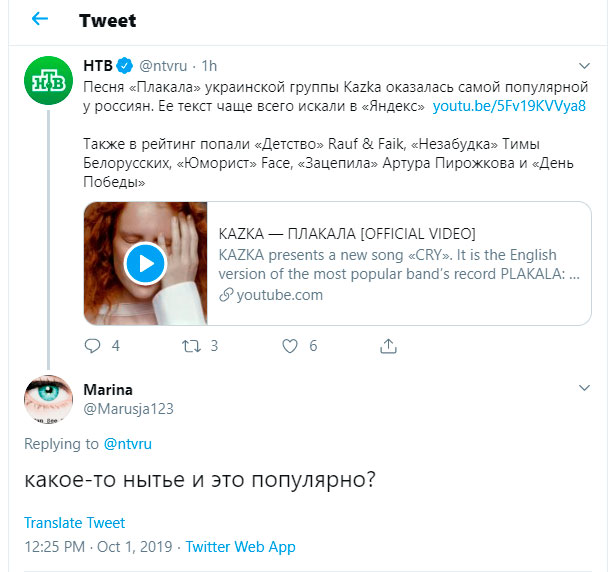Click the @ntvru reply mention
Viewport: 610px width, 572px height.
128,444
